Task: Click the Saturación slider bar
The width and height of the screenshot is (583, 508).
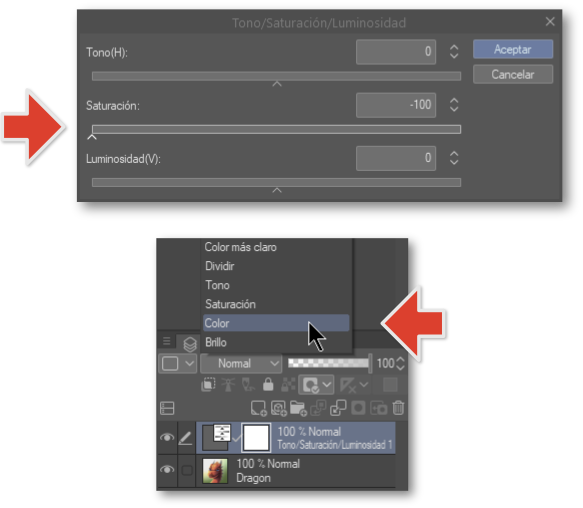Action: [x=276, y=129]
